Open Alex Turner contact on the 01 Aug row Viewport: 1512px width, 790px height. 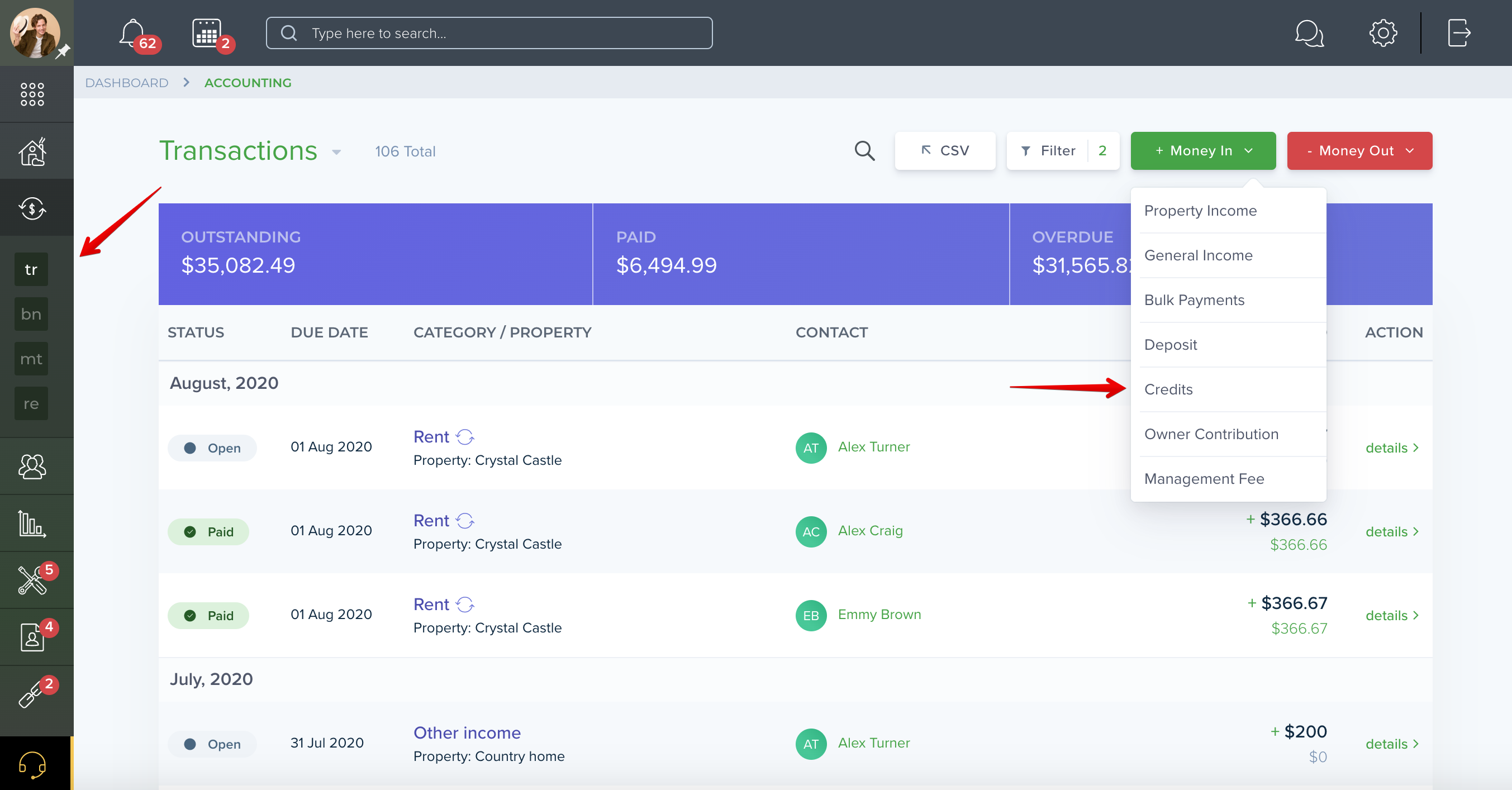click(x=873, y=446)
